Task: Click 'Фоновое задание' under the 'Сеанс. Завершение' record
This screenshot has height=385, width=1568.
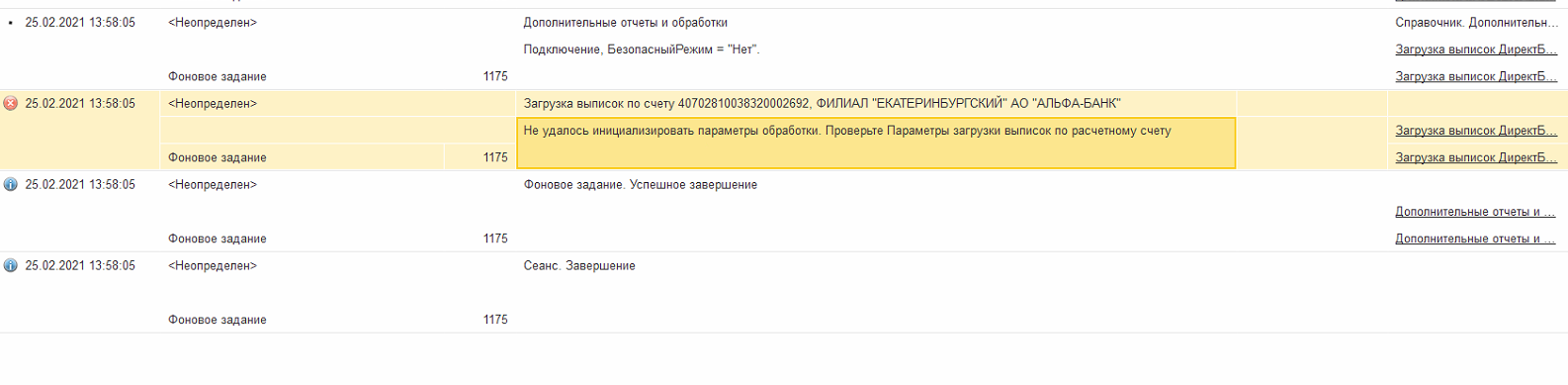Action: (218, 320)
